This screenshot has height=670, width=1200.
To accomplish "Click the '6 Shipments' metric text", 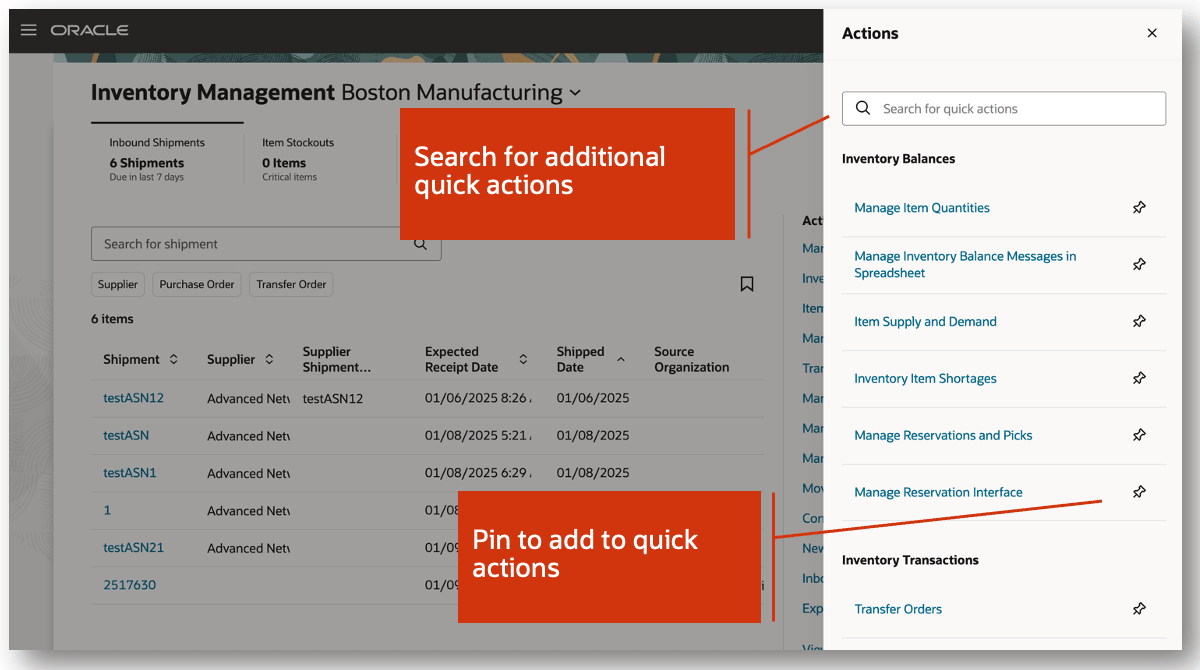I will click(147, 163).
